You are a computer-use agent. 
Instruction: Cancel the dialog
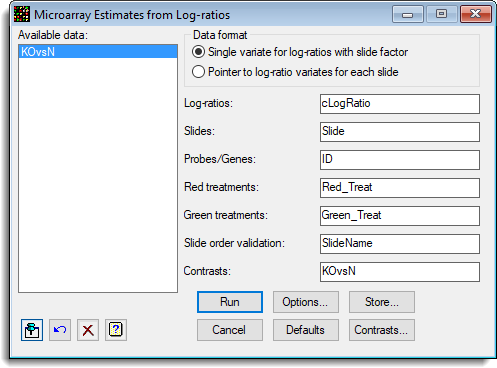click(230, 330)
